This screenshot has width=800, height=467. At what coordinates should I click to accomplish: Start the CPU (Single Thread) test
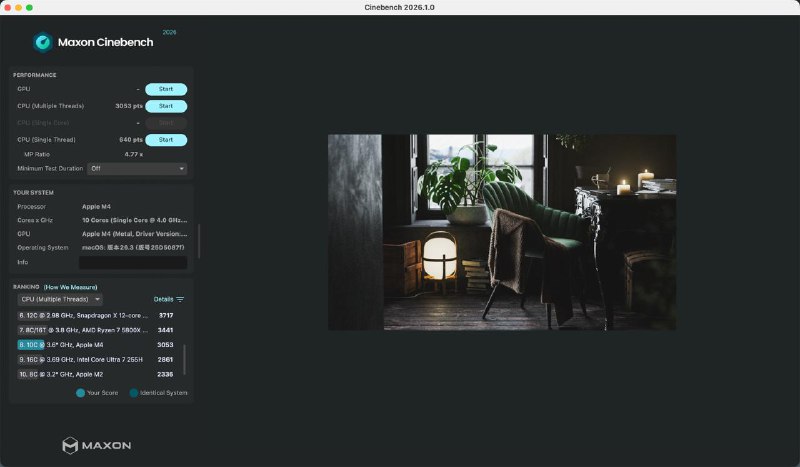[166, 140]
